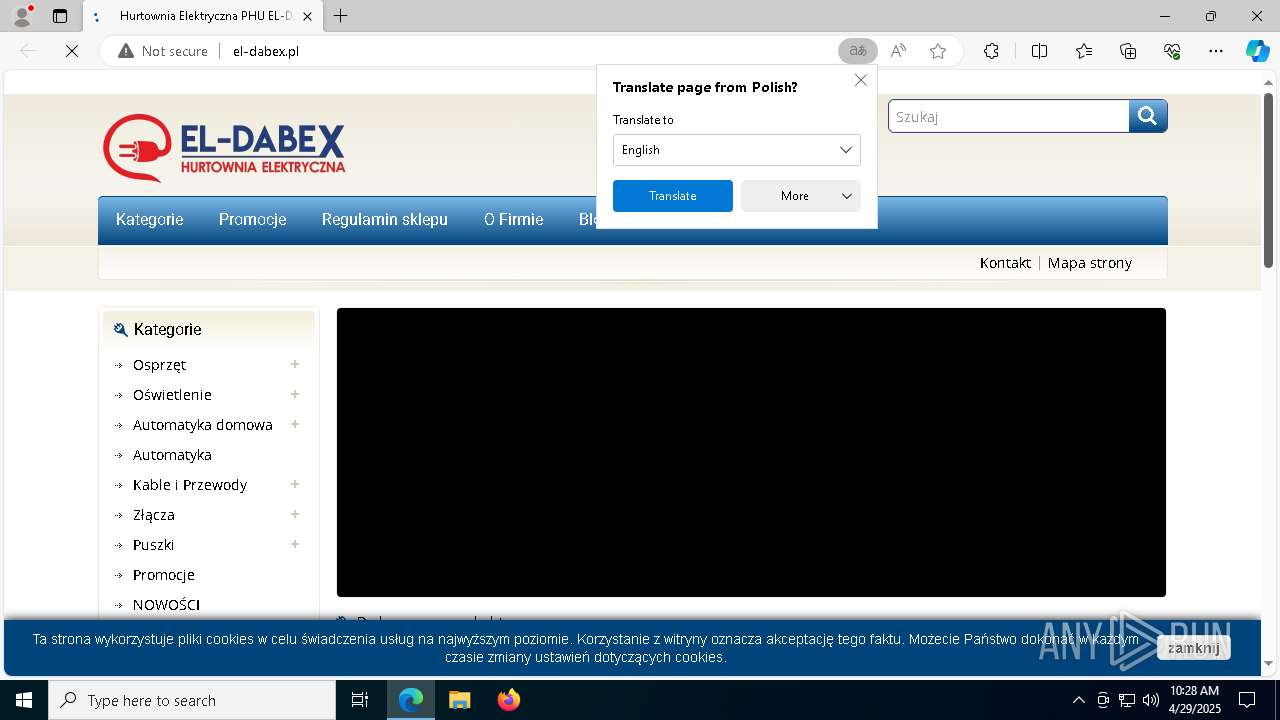The height and width of the screenshot is (720, 1280).
Task: Expand the More options dropdown
Action: (800, 196)
